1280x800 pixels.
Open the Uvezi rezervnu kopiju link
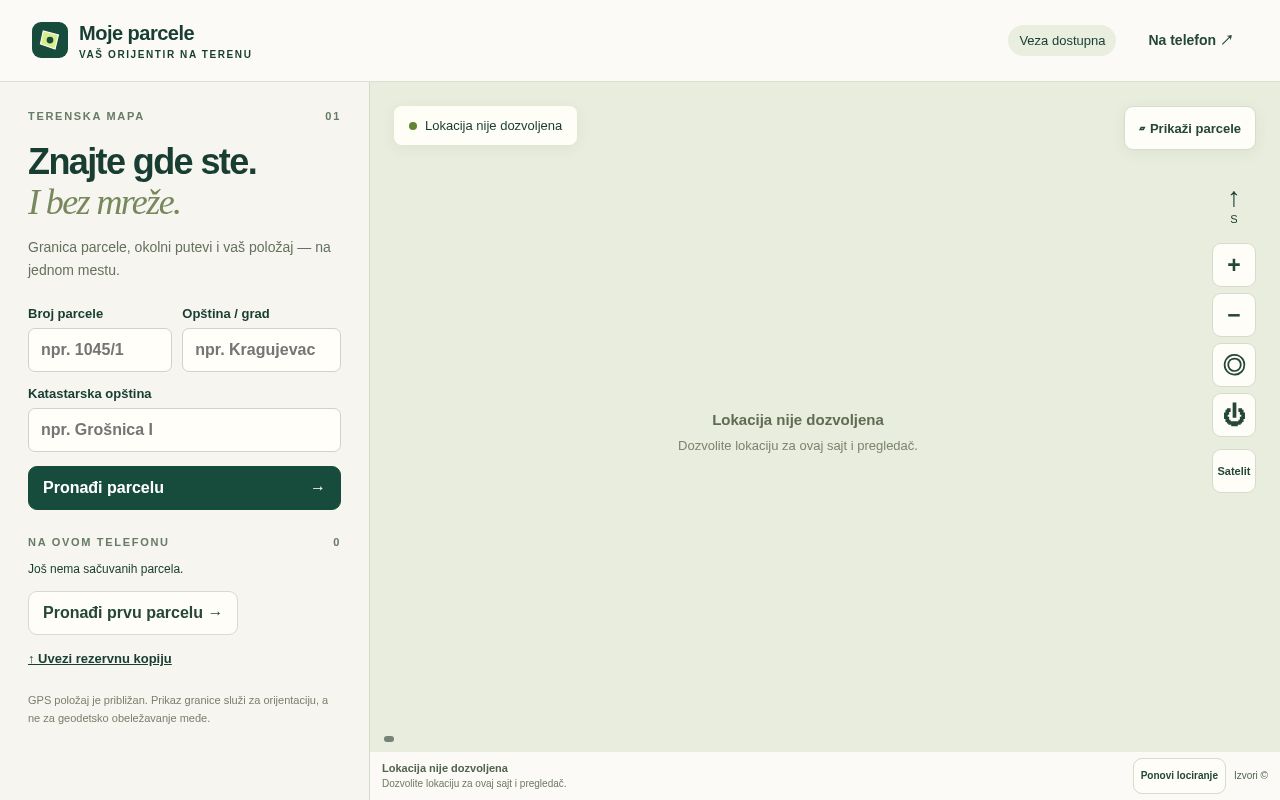pos(100,658)
